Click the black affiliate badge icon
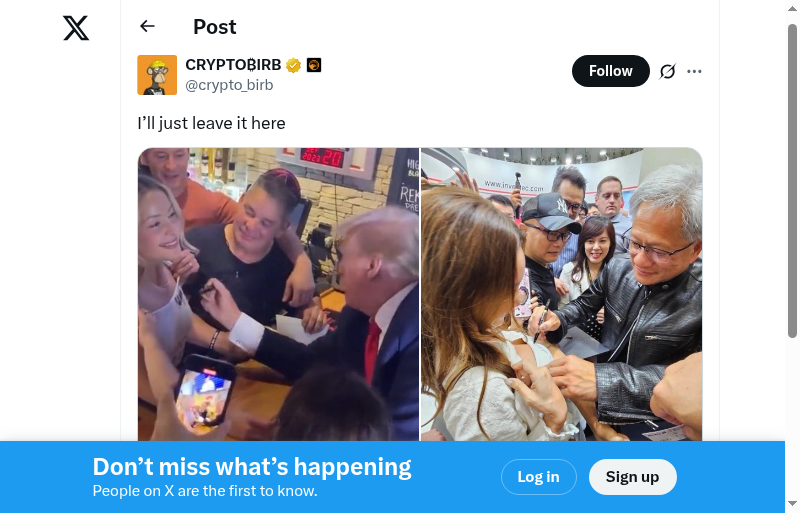800x513 pixels. point(314,65)
